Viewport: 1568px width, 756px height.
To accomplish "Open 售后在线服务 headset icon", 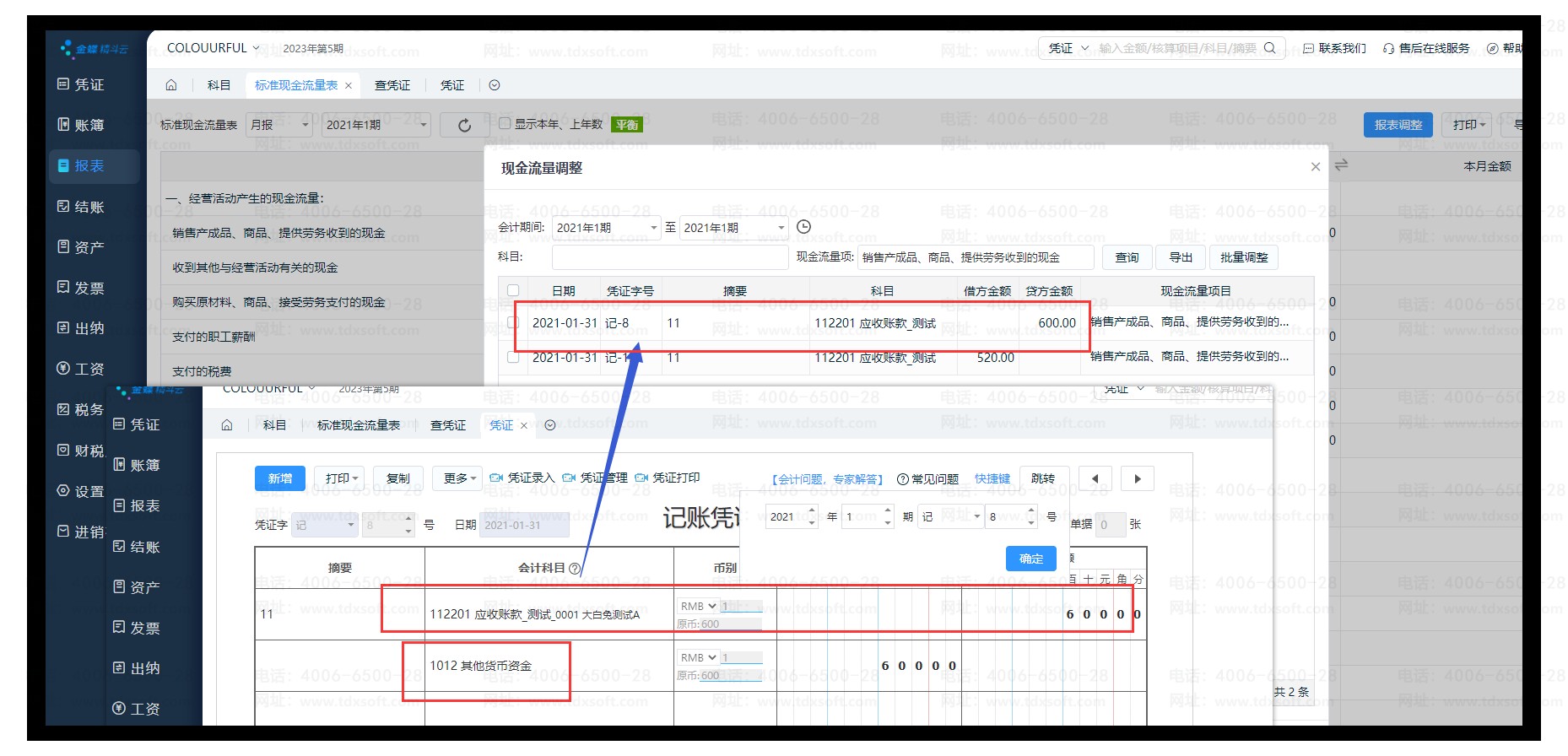I will (1388, 49).
